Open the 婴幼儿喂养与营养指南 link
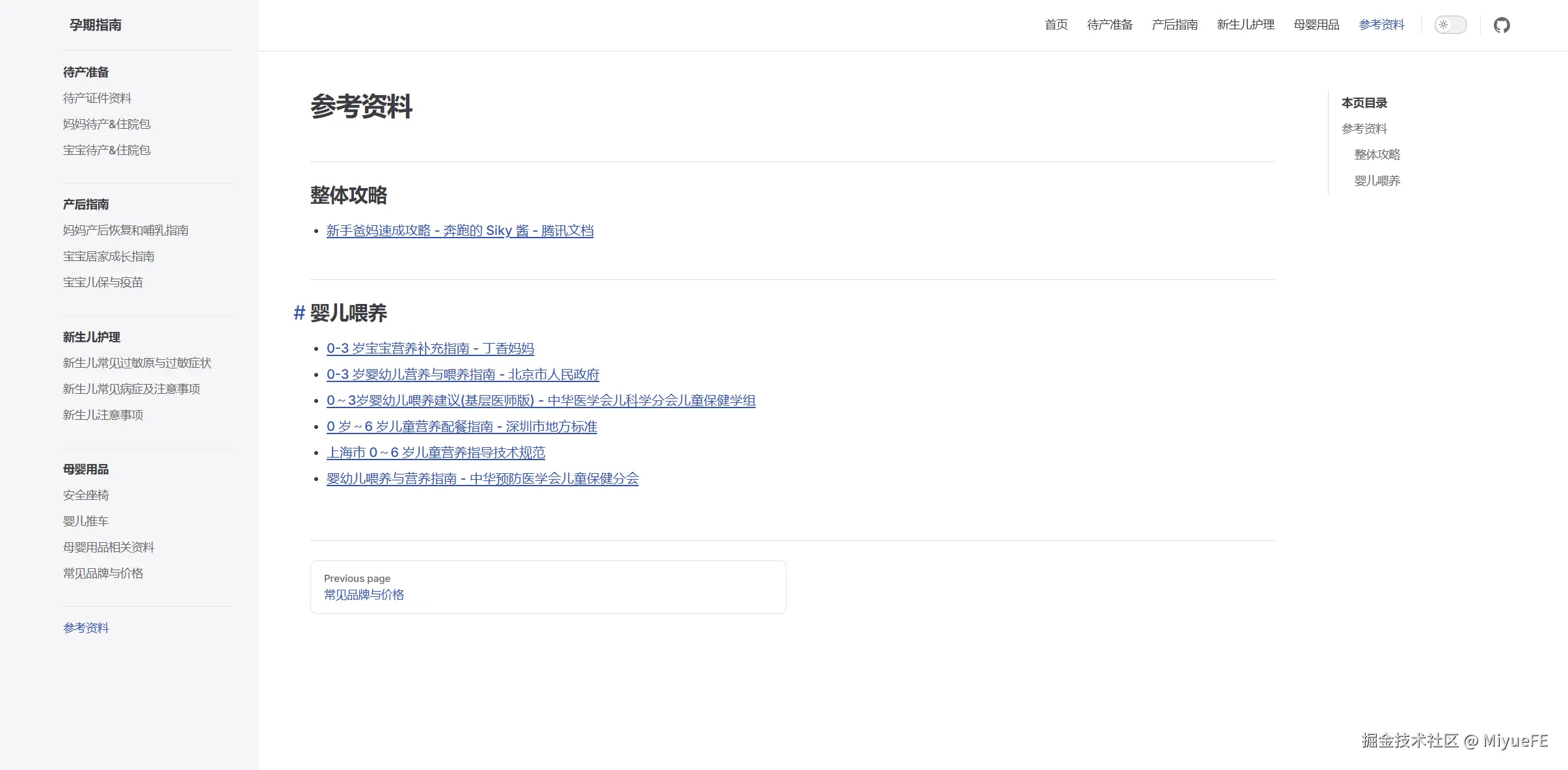Viewport: 1568px width, 770px height. (x=482, y=479)
